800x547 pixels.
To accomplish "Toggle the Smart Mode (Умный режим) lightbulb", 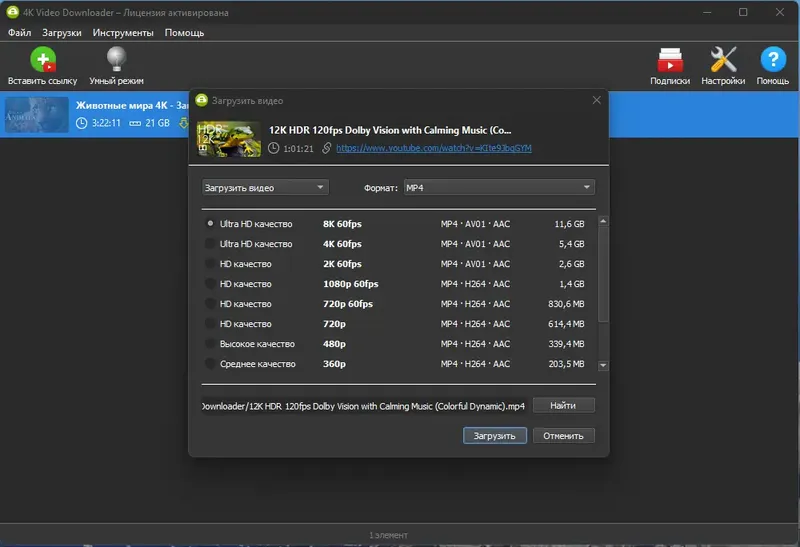I will click(116, 59).
